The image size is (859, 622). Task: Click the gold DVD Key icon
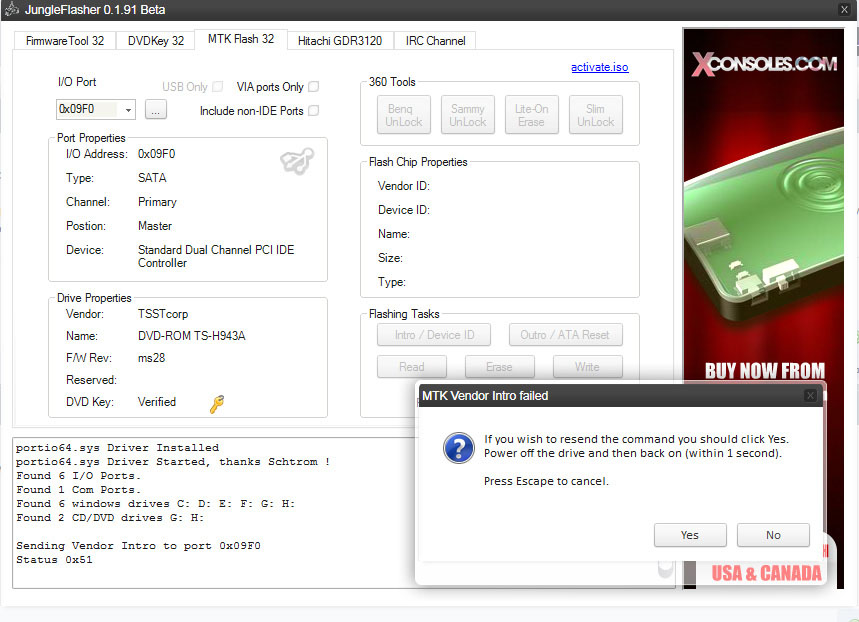(216, 404)
